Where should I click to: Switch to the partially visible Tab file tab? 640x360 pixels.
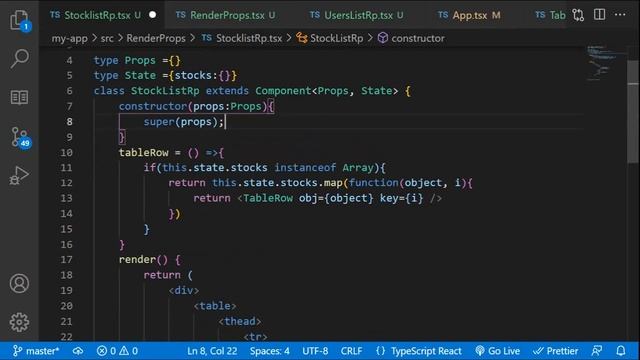click(550, 16)
